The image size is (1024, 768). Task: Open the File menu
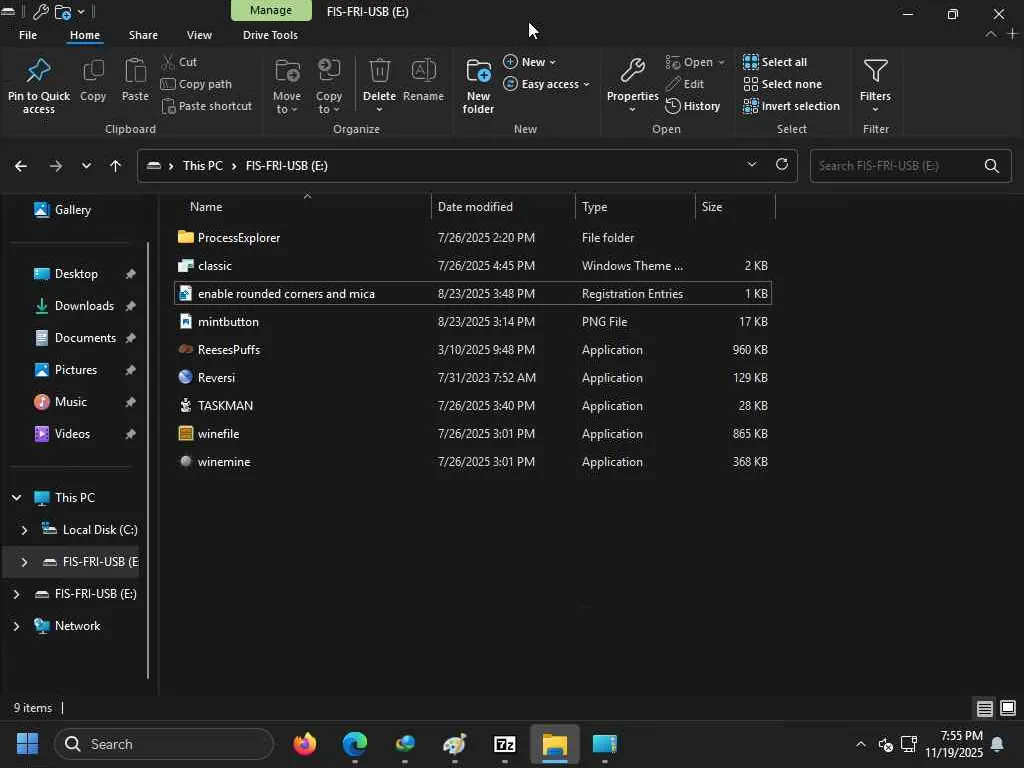(x=28, y=35)
